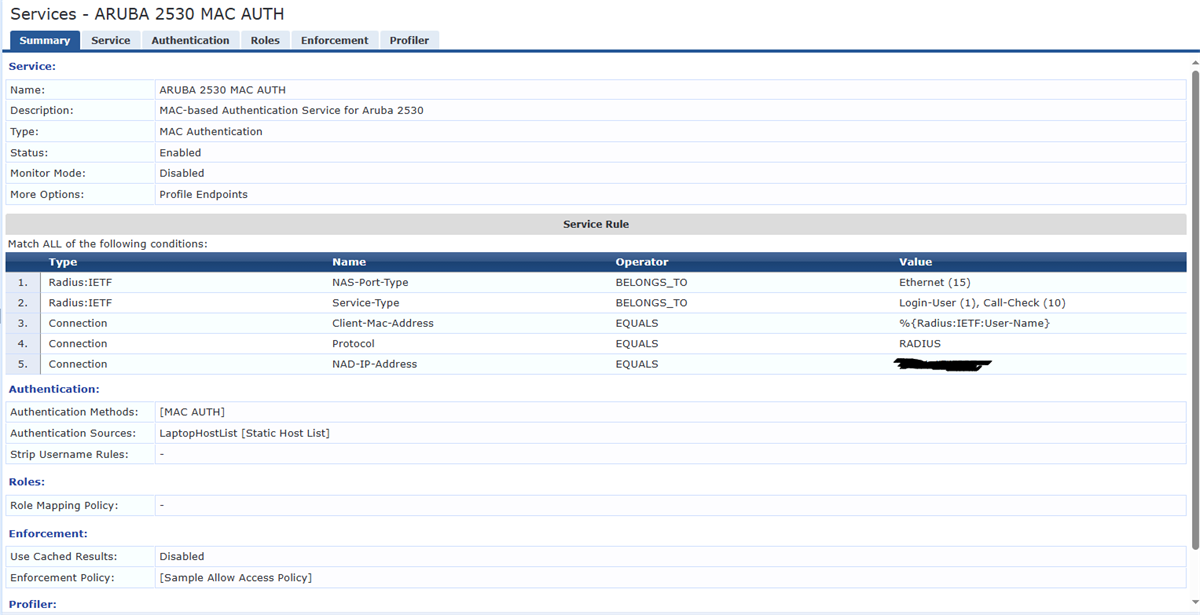Click BELONGS_TO operator in the Service-Type row
This screenshot has width=1200, height=615.
point(651,303)
